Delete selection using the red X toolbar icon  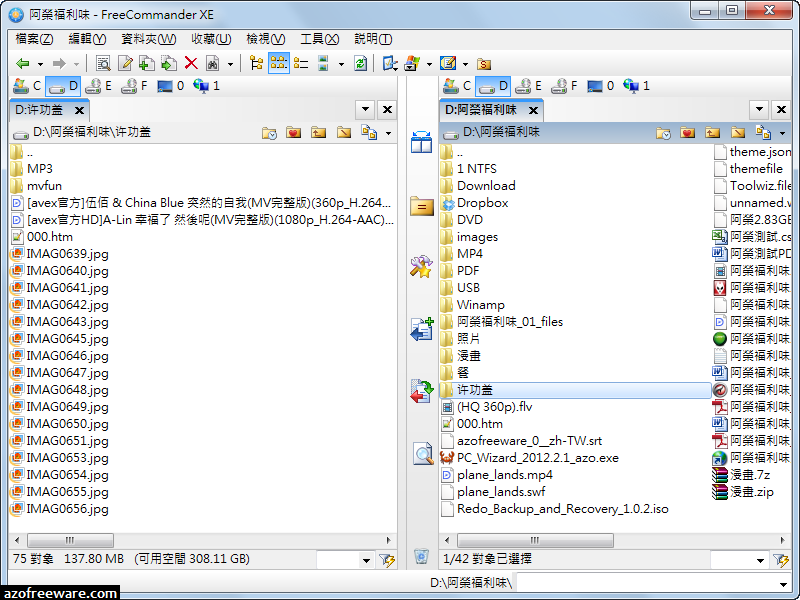click(188, 62)
